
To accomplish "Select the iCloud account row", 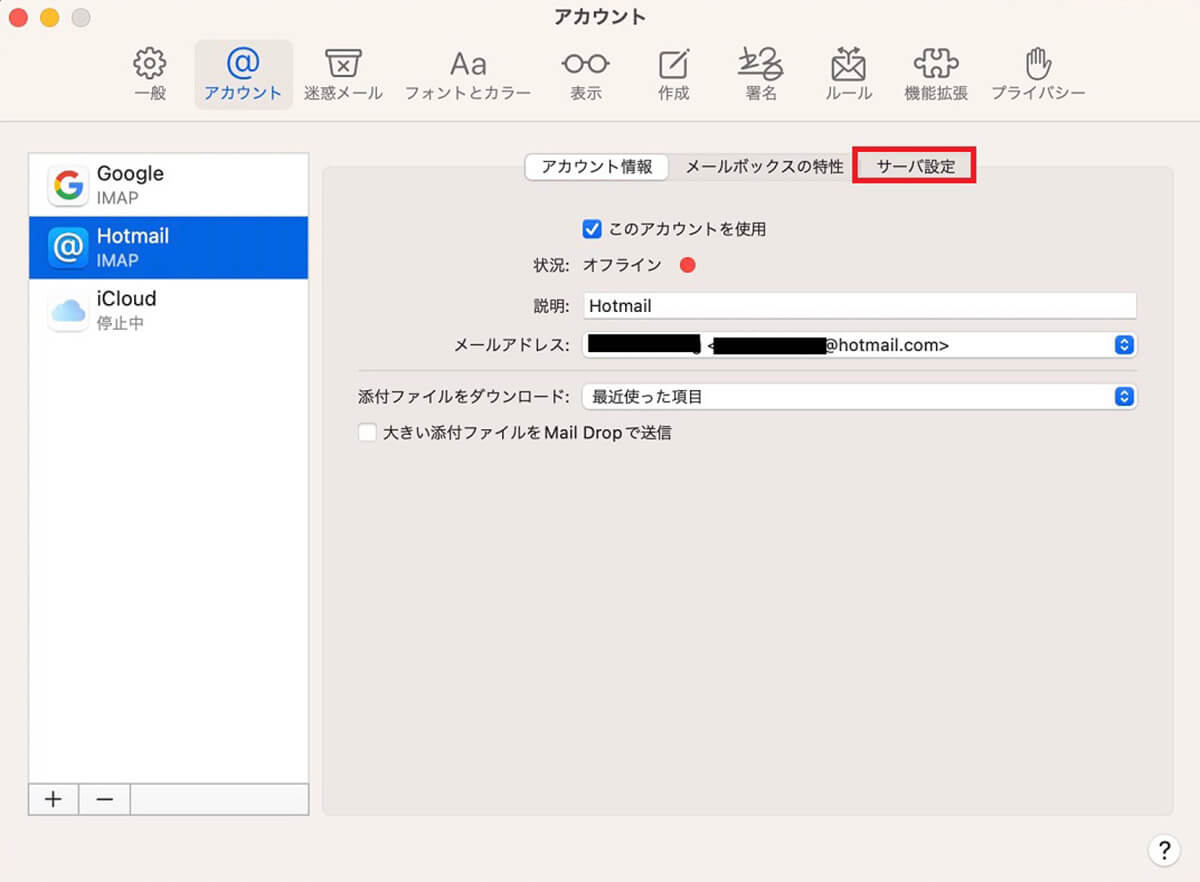I will tap(169, 310).
